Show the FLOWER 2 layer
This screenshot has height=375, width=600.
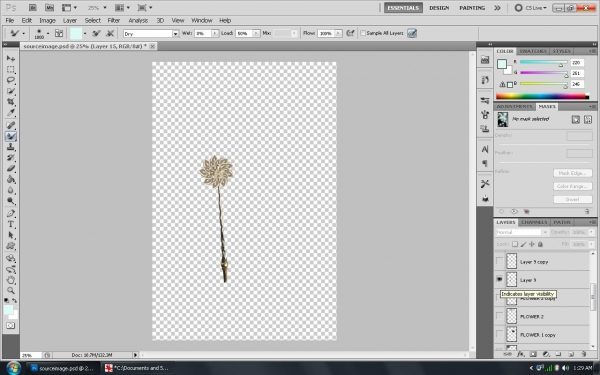pos(499,316)
